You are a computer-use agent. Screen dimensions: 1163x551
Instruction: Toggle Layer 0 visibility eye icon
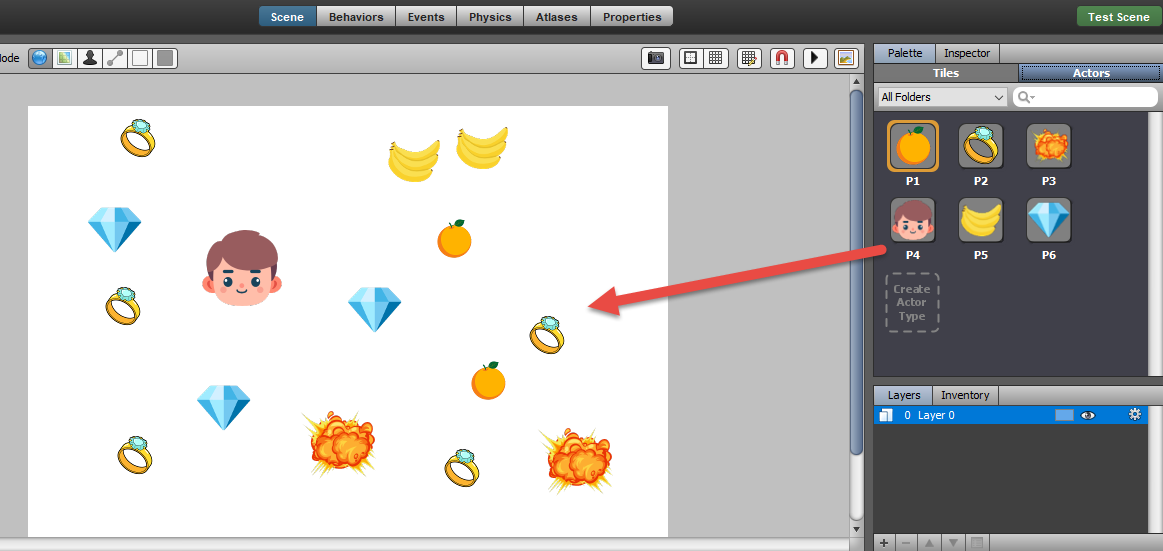(1088, 415)
